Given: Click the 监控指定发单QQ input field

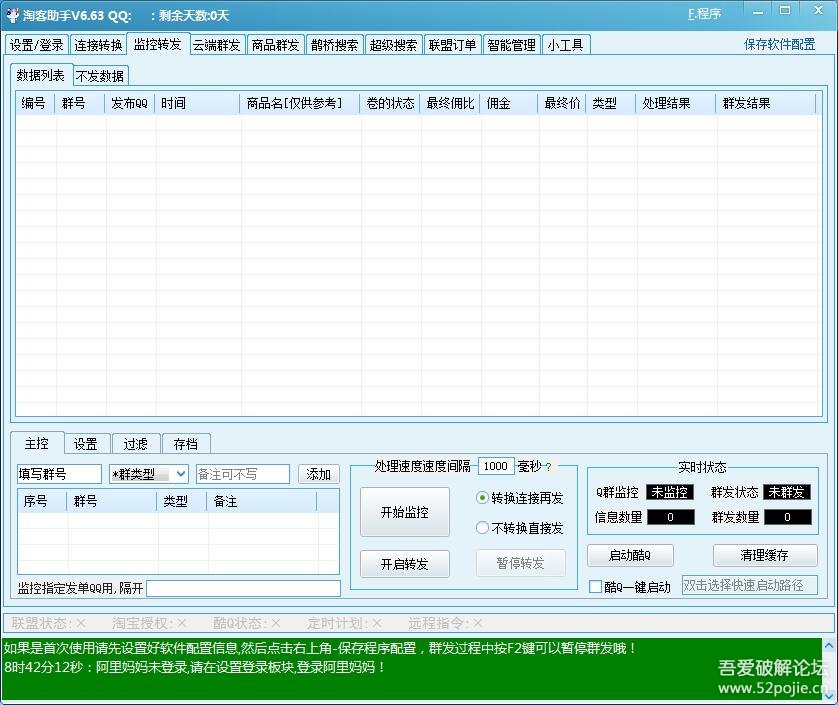Looking at the screenshot, I should [243, 588].
